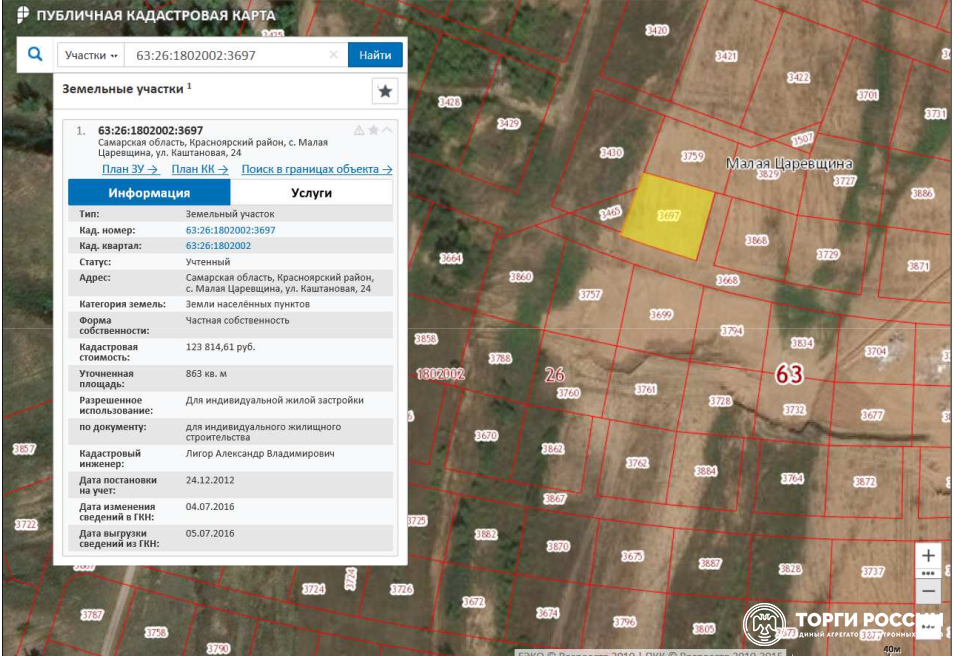Image resolution: width=953 pixels, height=656 pixels.
Task: Click Поиск в границах объекта link
Action: coord(316,169)
